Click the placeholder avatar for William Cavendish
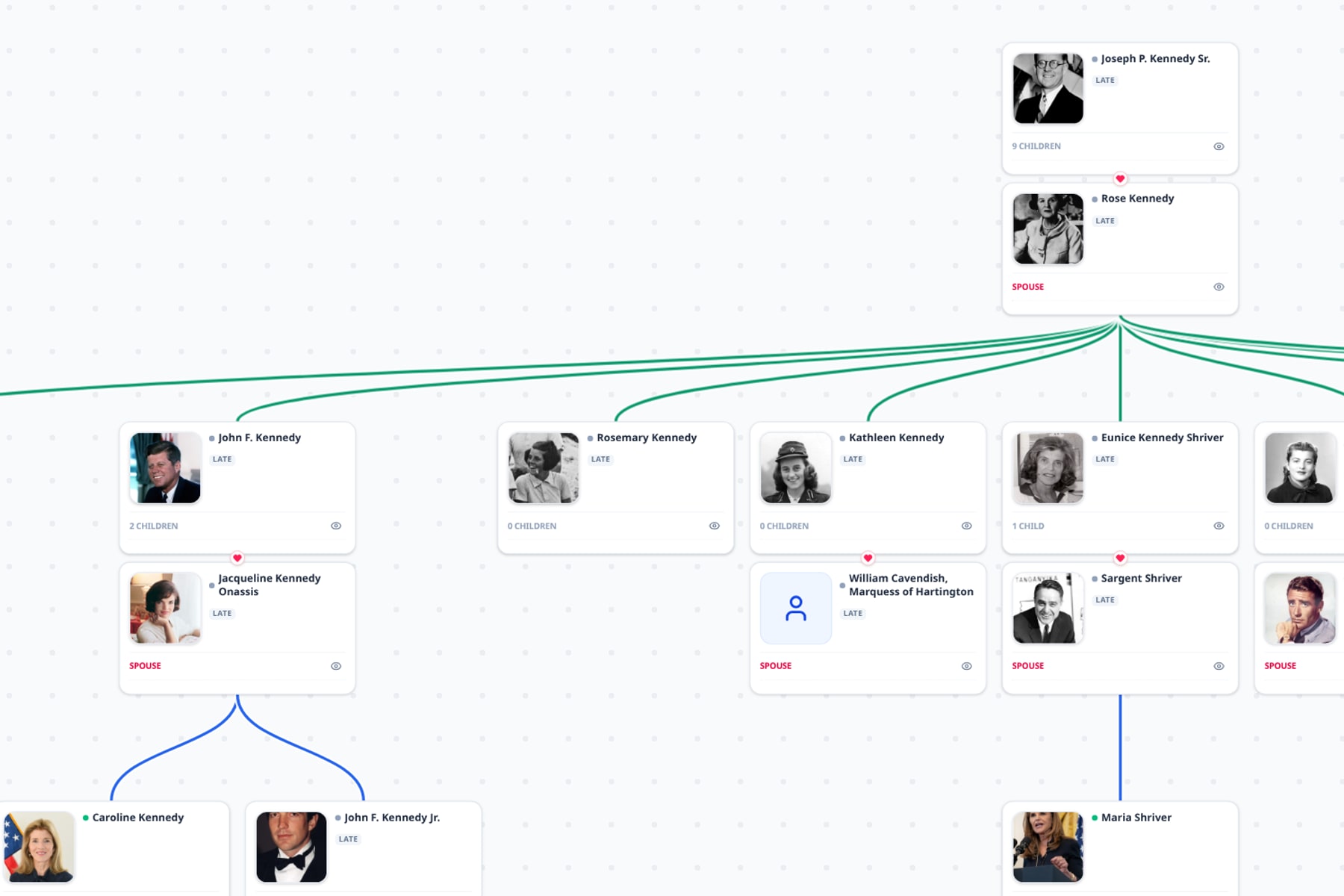The width and height of the screenshot is (1344, 896). pyautogui.click(x=796, y=609)
